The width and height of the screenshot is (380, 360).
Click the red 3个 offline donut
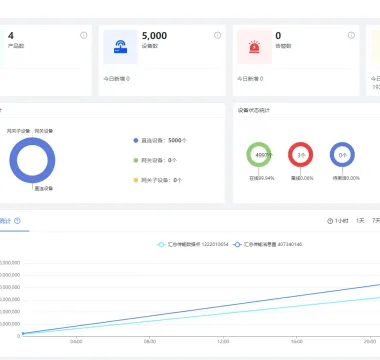coord(300,155)
